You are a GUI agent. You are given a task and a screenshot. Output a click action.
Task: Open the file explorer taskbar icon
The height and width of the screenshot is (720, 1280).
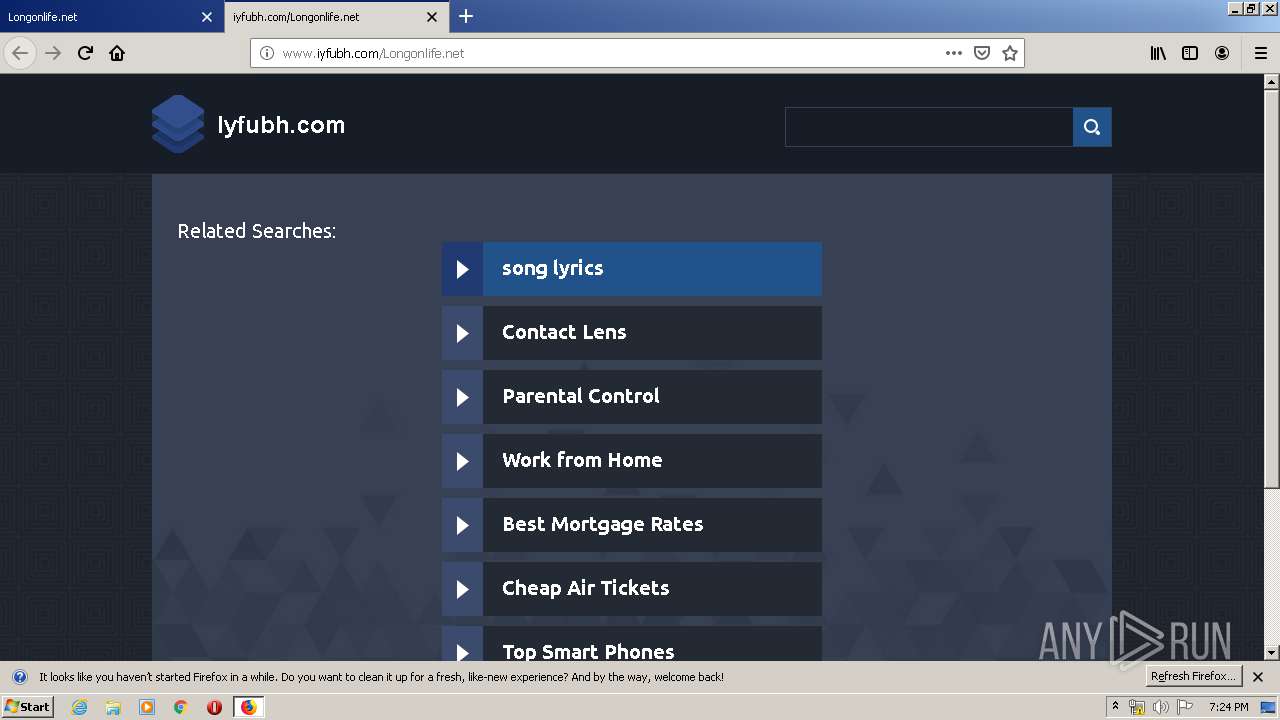coord(113,707)
